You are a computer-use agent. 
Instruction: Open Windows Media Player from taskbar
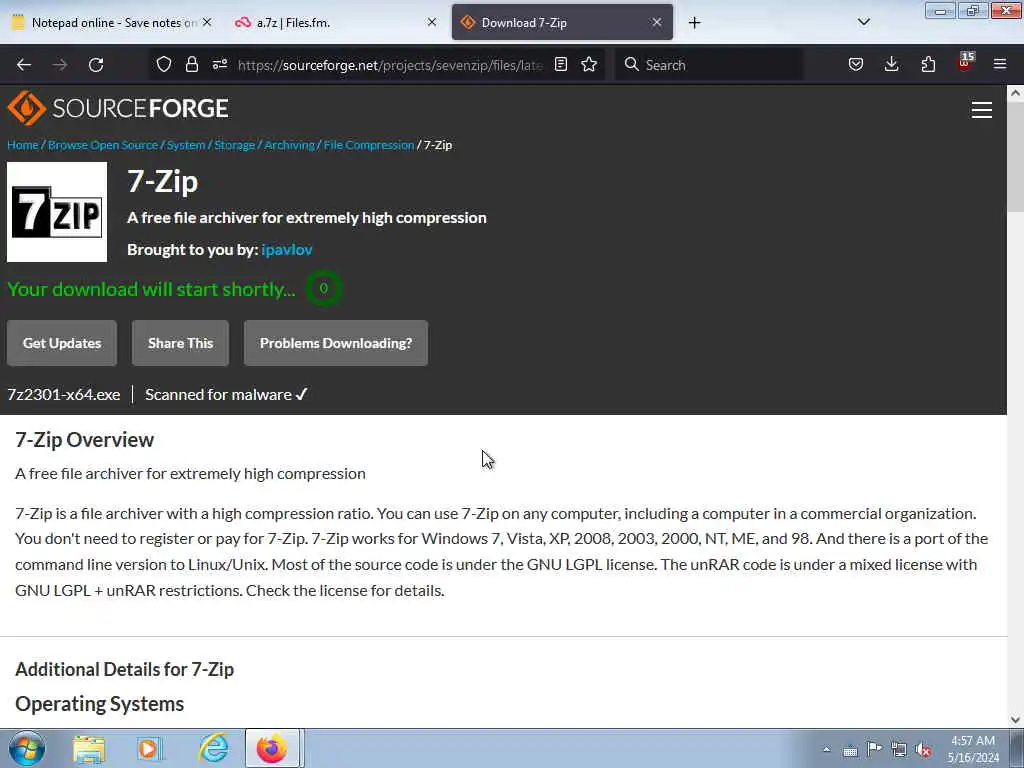149,749
